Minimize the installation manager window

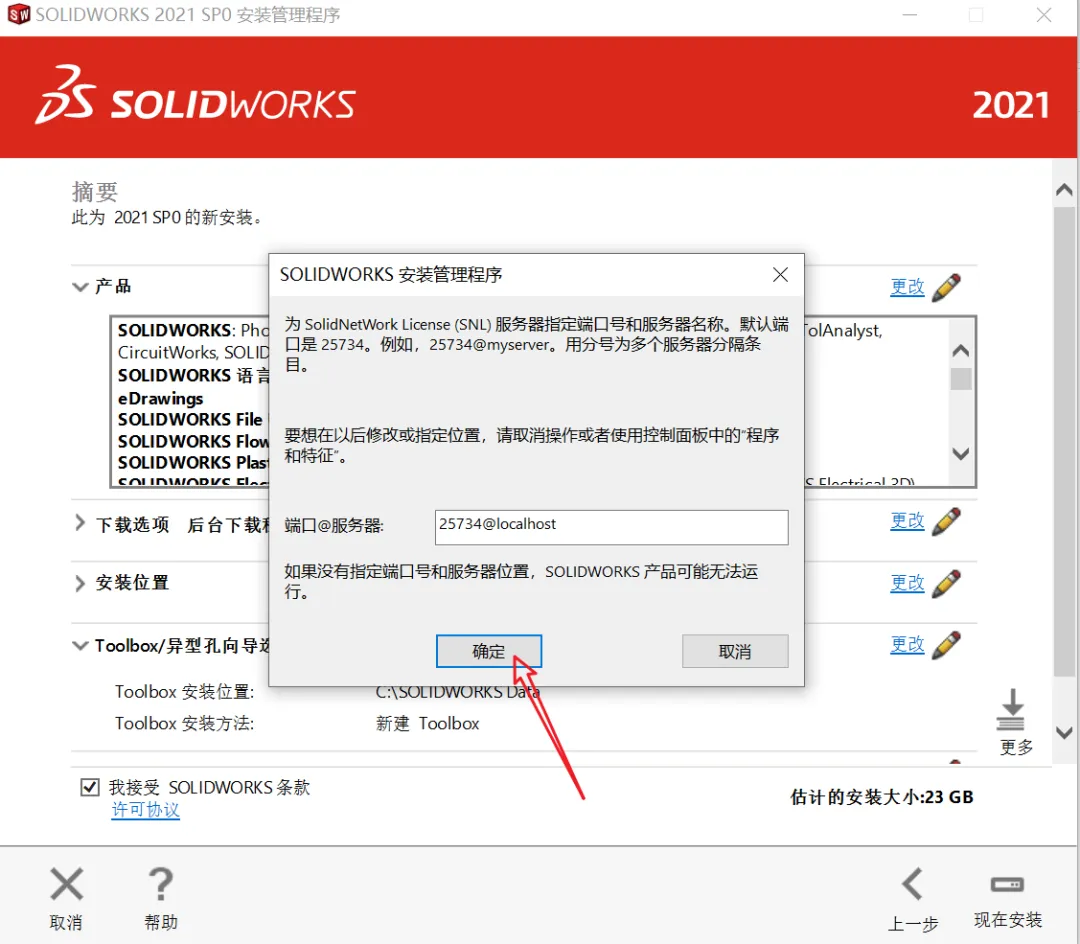point(910,14)
